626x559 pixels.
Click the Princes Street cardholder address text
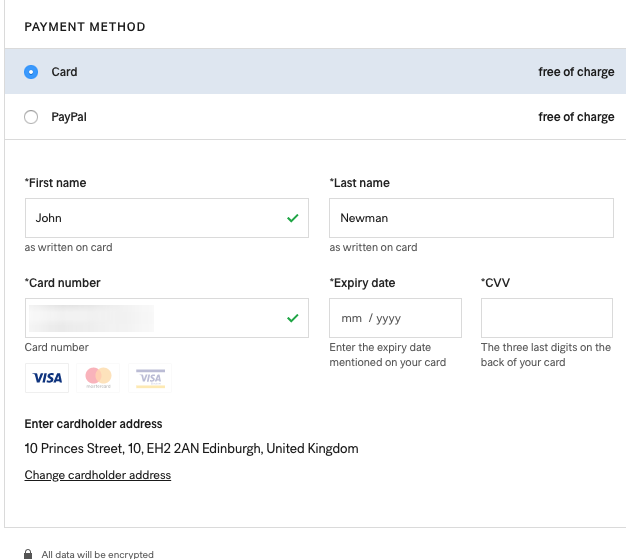point(191,449)
